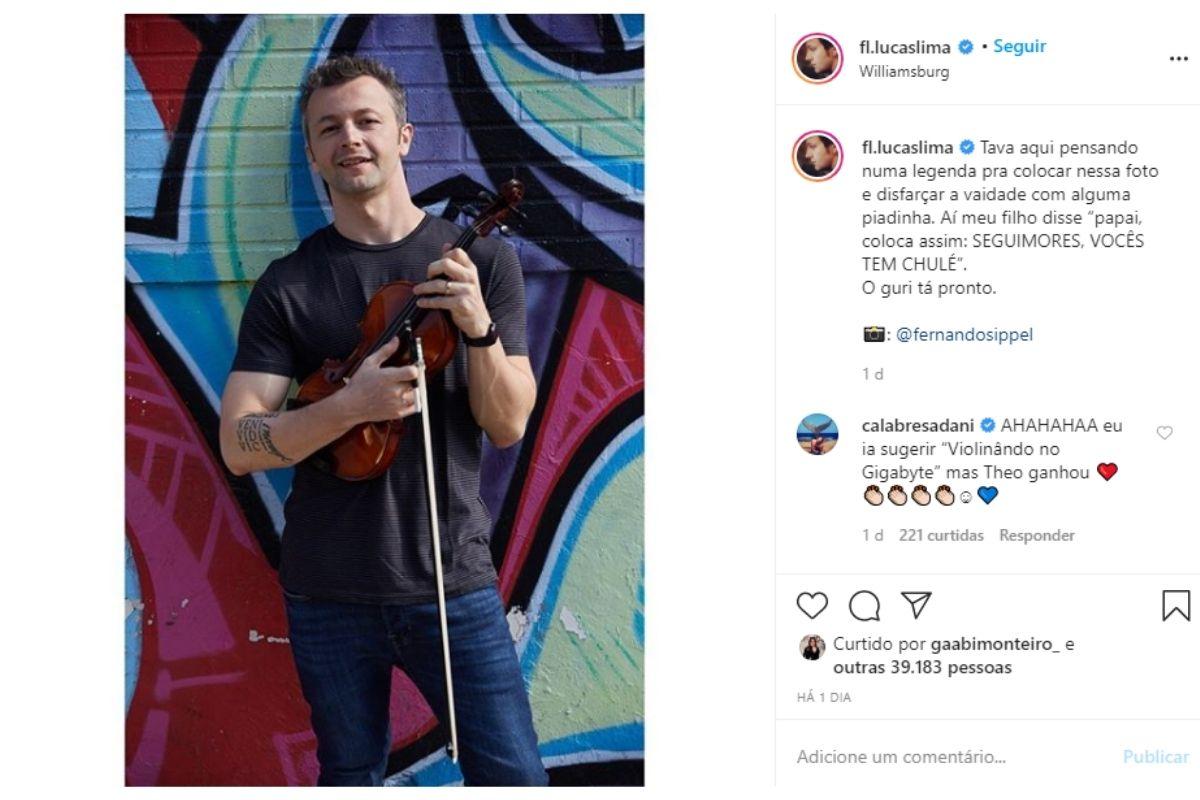View the 221 curtidas on comment

click(941, 535)
